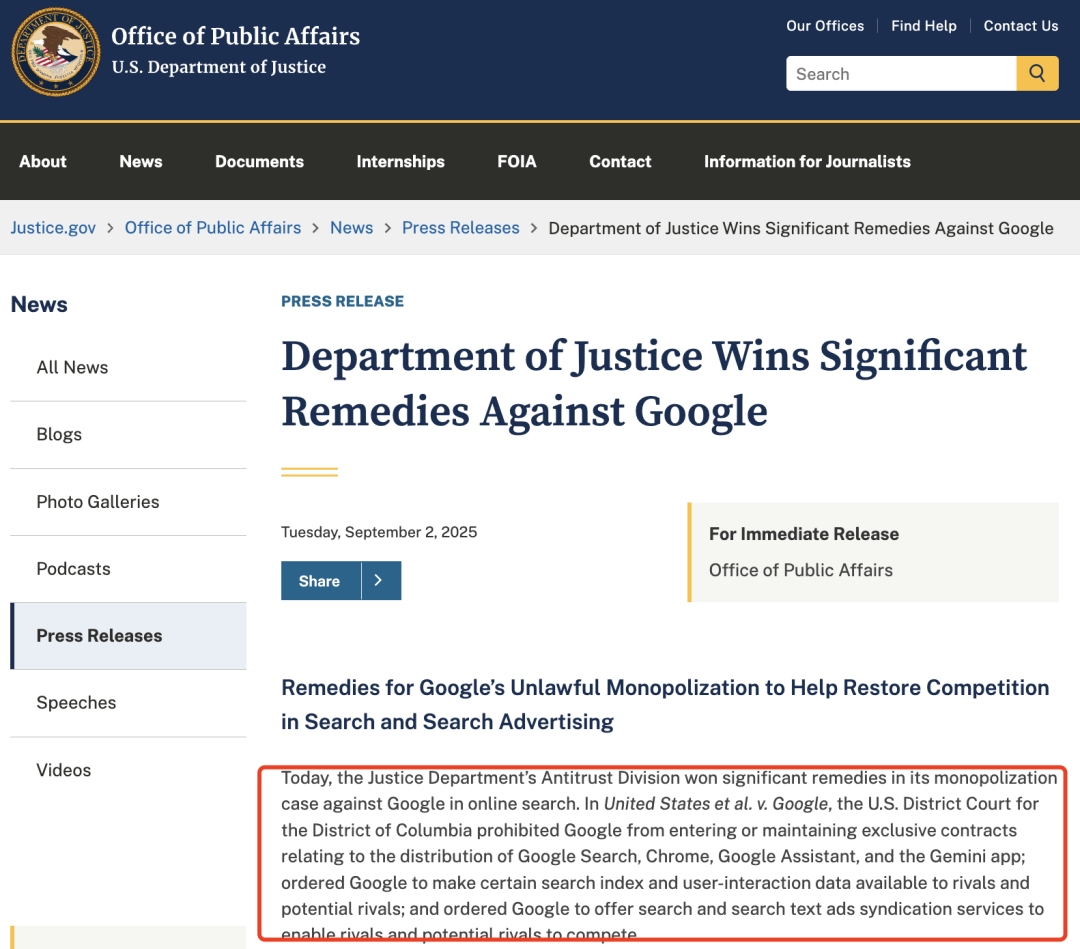The height and width of the screenshot is (949, 1080).
Task: Go to Internships in navigation bar
Action: (400, 161)
